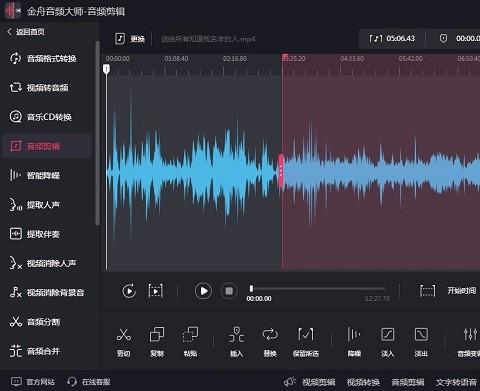
Task: Apply the 降噪 noise reduction tool
Action: tap(354, 341)
